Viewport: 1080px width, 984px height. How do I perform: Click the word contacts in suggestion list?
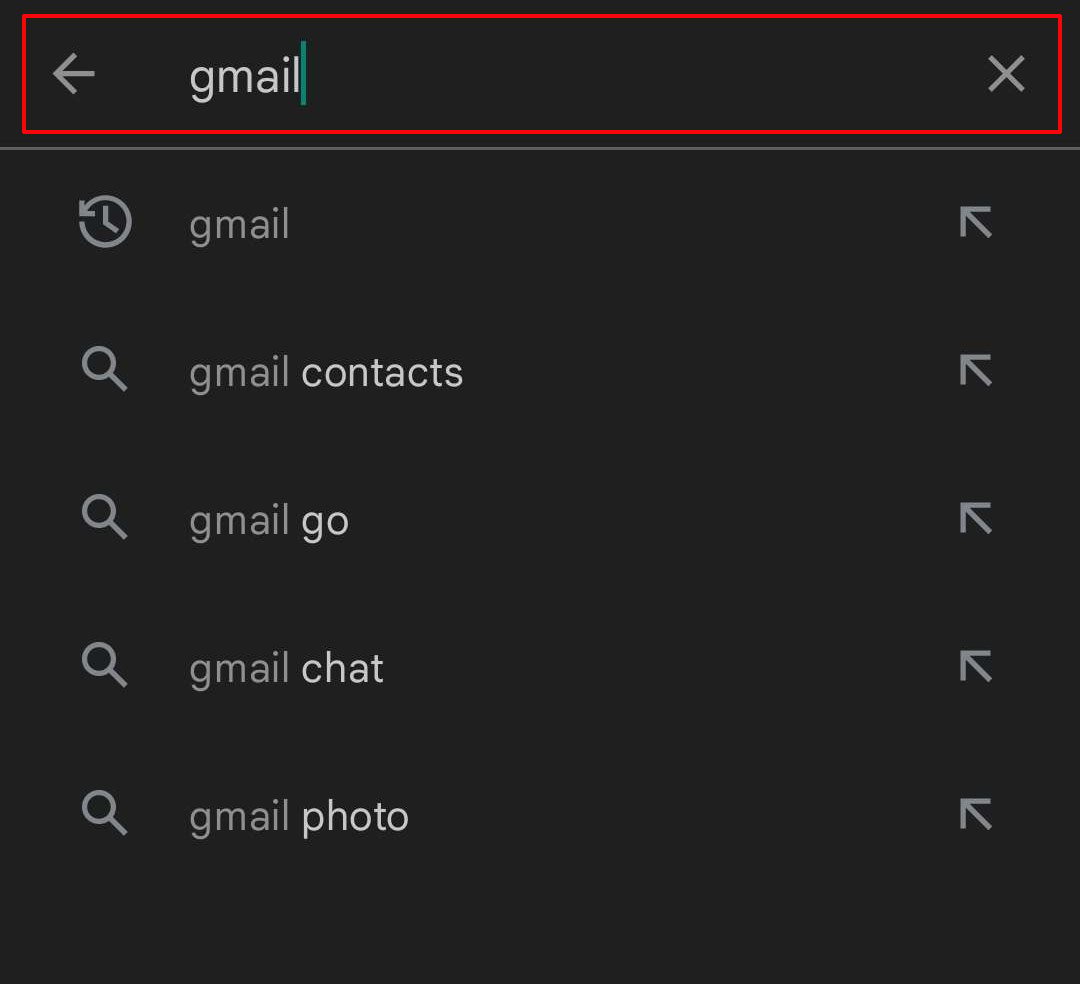click(x=382, y=373)
